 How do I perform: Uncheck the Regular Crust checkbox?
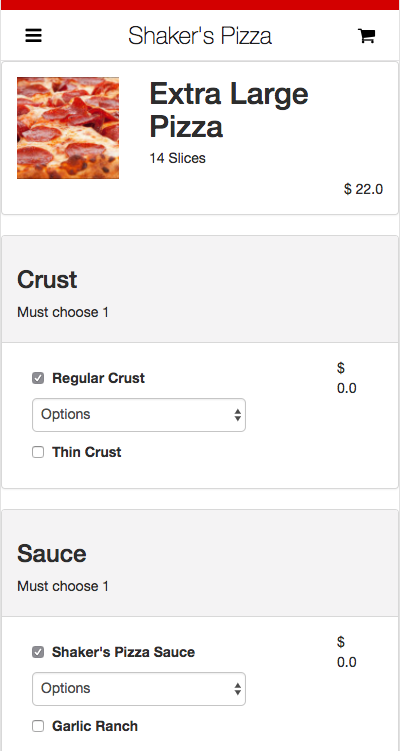38,378
